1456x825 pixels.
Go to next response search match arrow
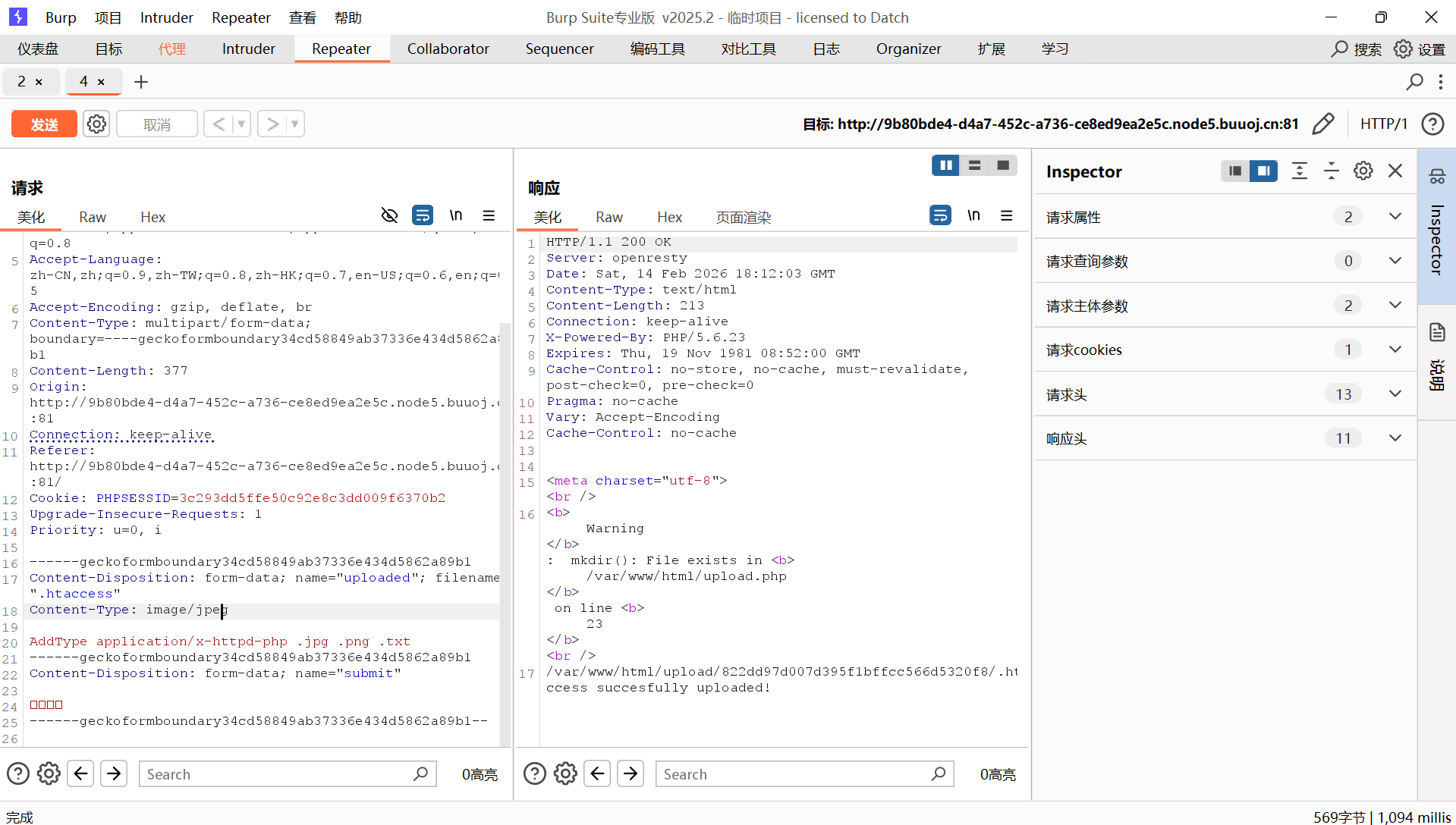(631, 773)
